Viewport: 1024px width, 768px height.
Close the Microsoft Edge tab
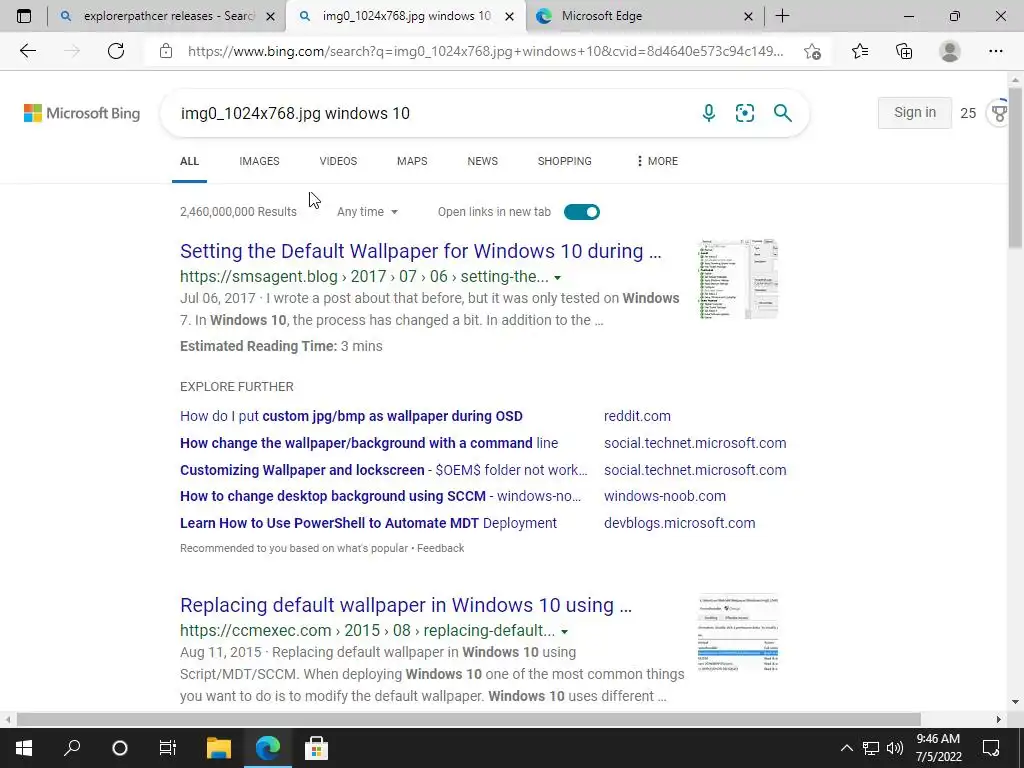click(748, 17)
